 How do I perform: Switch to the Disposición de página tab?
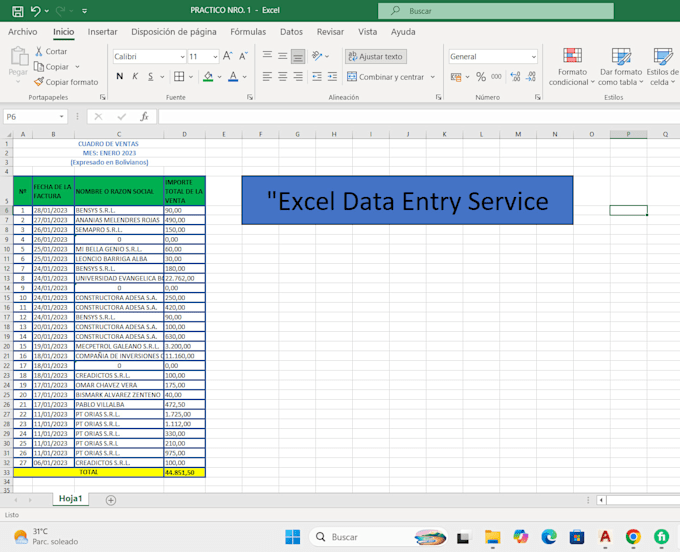(173, 32)
